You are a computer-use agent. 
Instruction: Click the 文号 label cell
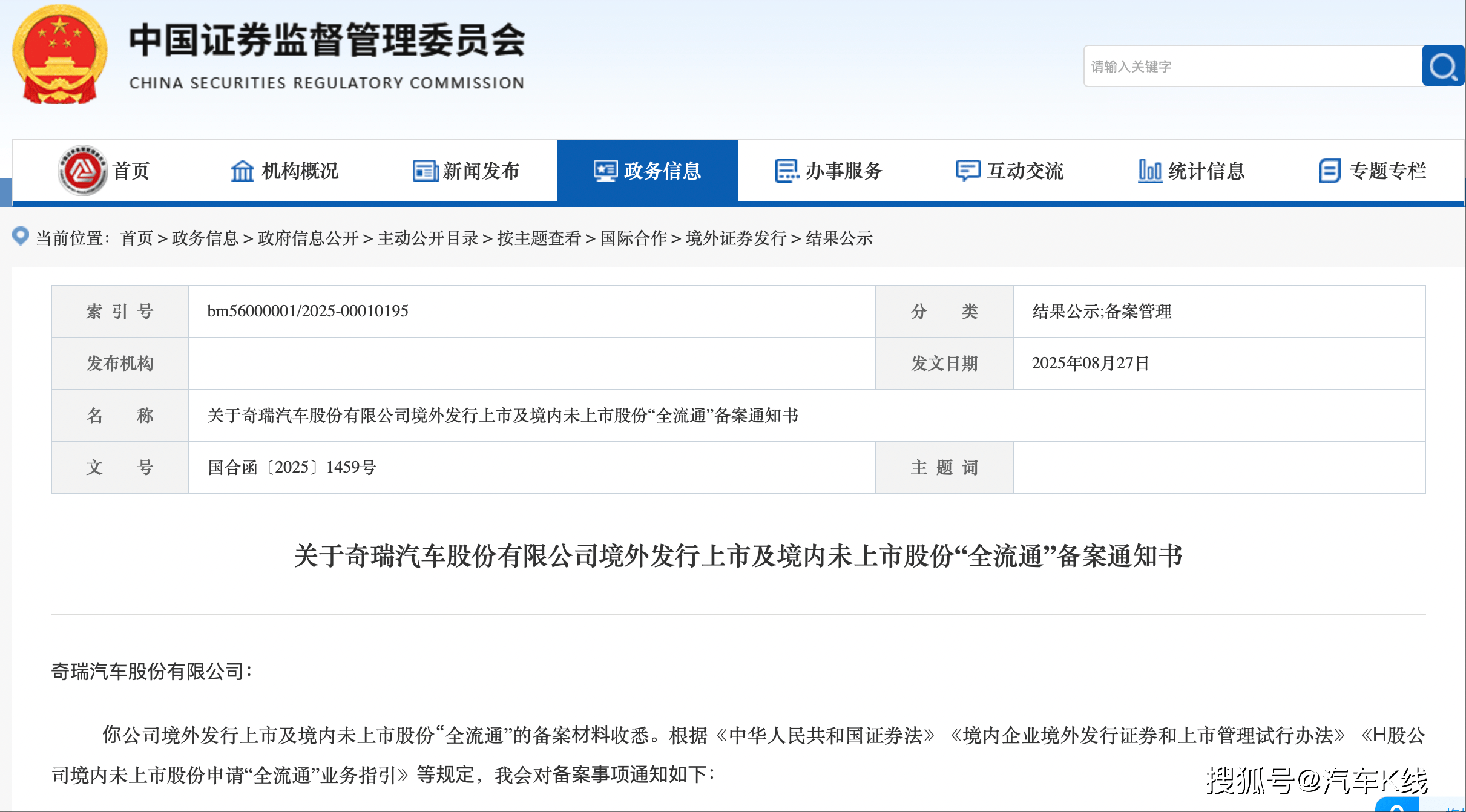click(x=120, y=467)
